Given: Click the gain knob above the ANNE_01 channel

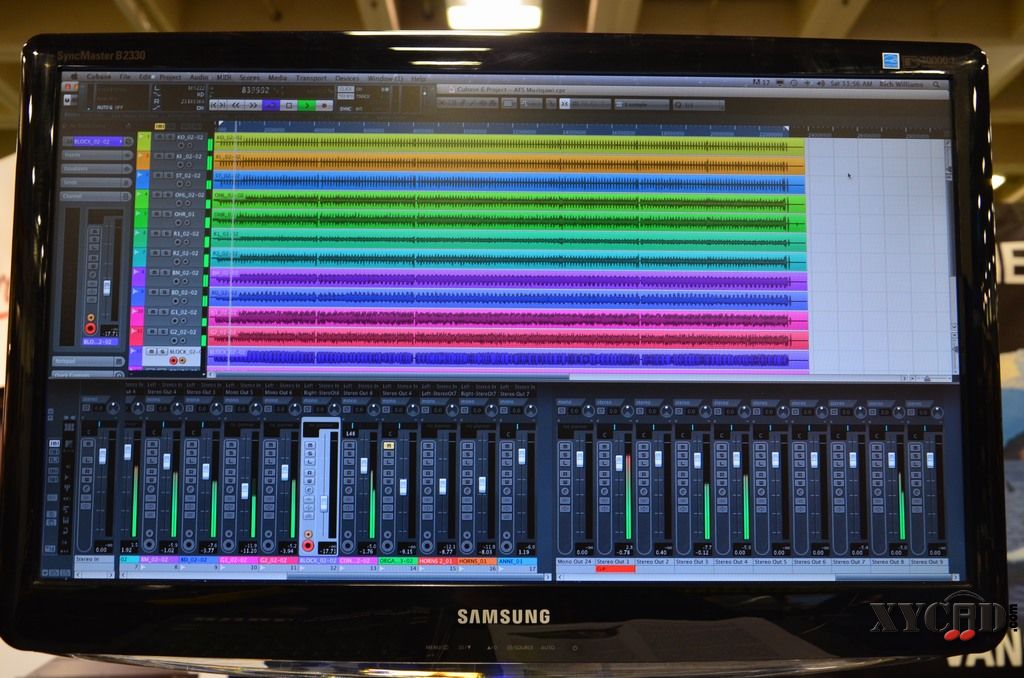Looking at the screenshot, I should 531,410.
